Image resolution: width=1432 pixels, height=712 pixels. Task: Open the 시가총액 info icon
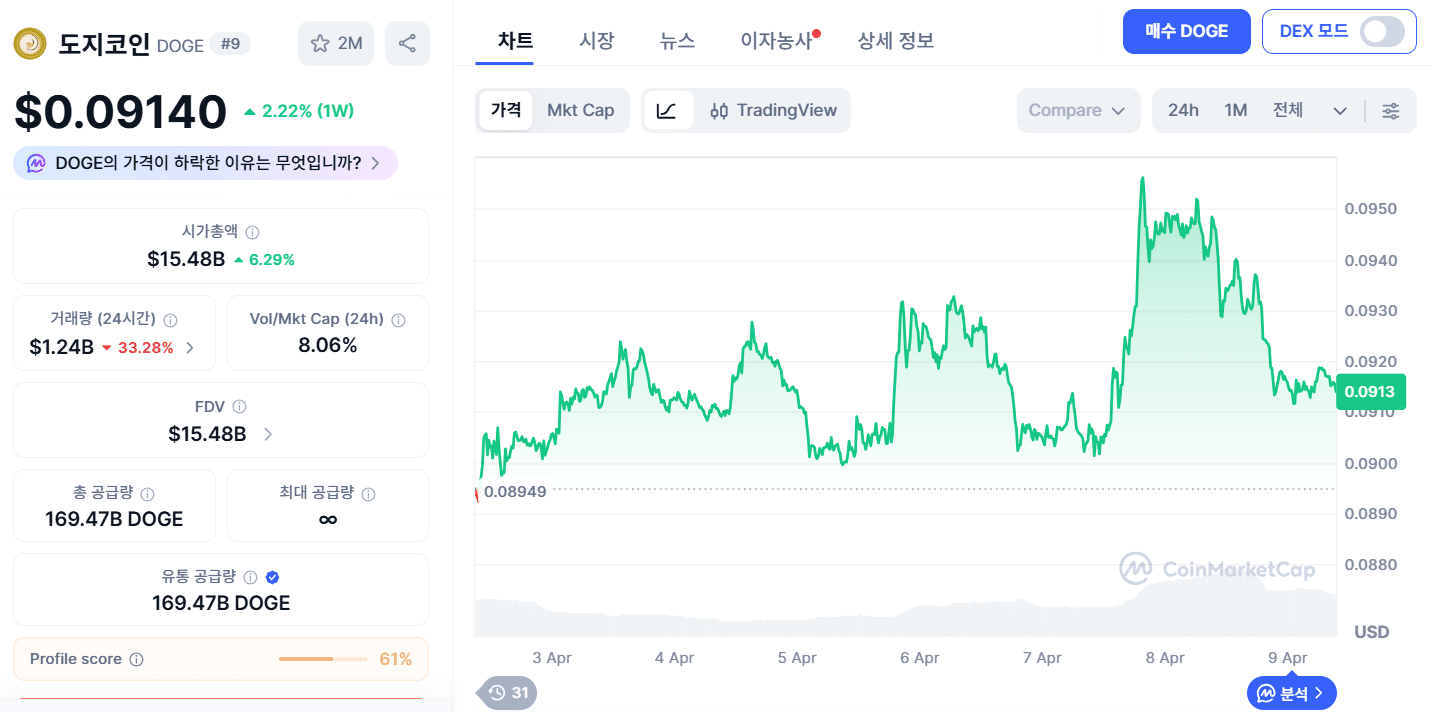point(252,231)
